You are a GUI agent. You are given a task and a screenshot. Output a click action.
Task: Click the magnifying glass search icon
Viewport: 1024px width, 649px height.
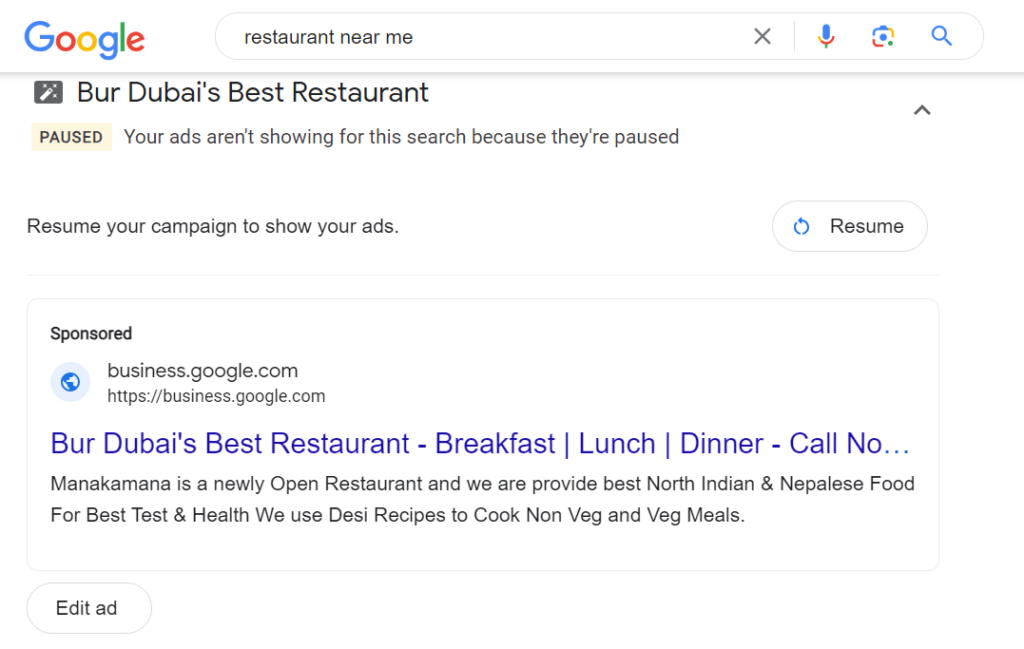point(941,37)
